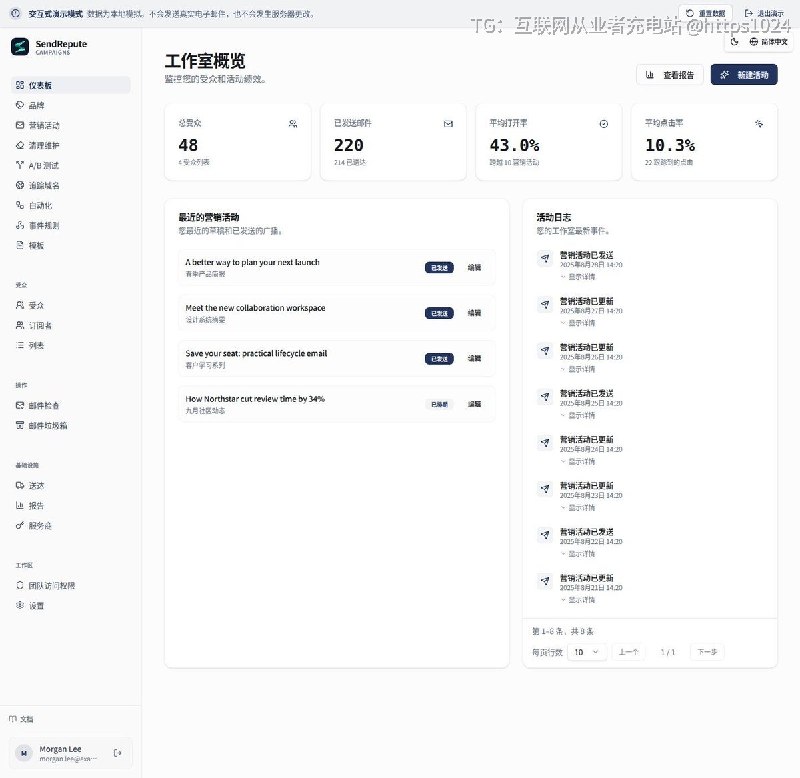Click the 48 total audience value
This screenshot has width=800, height=778.
[x=188, y=145]
